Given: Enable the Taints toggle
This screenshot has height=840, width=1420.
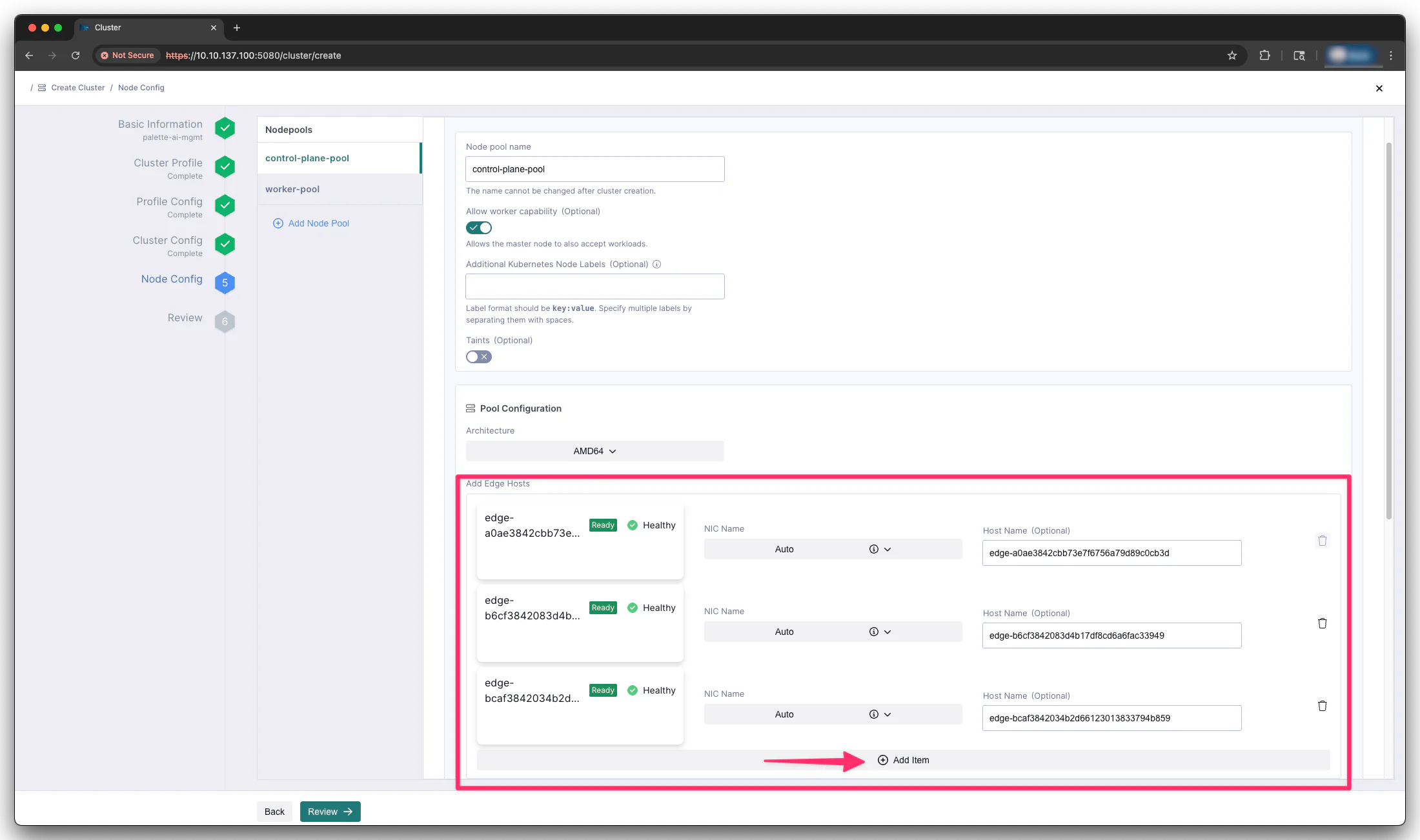Looking at the screenshot, I should click(479, 357).
